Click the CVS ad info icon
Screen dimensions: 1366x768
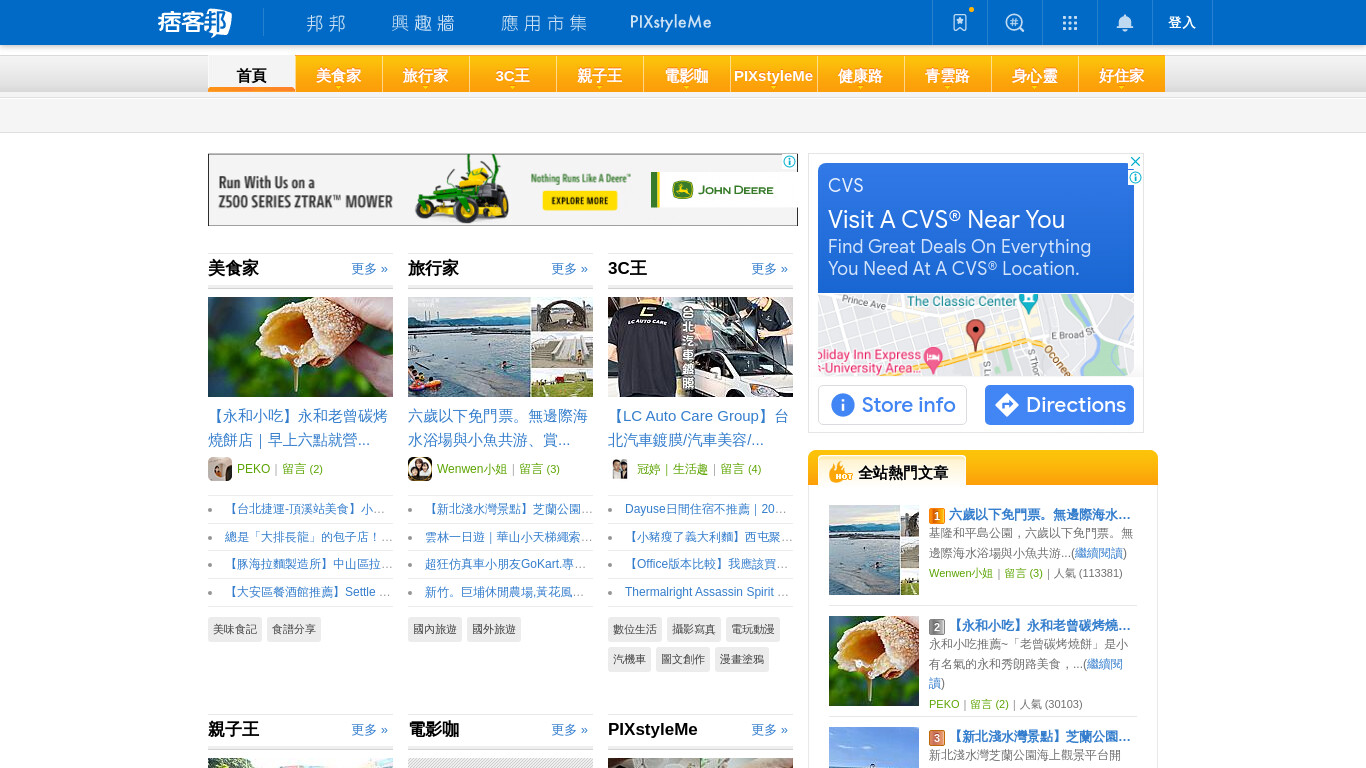(x=1135, y=178)
